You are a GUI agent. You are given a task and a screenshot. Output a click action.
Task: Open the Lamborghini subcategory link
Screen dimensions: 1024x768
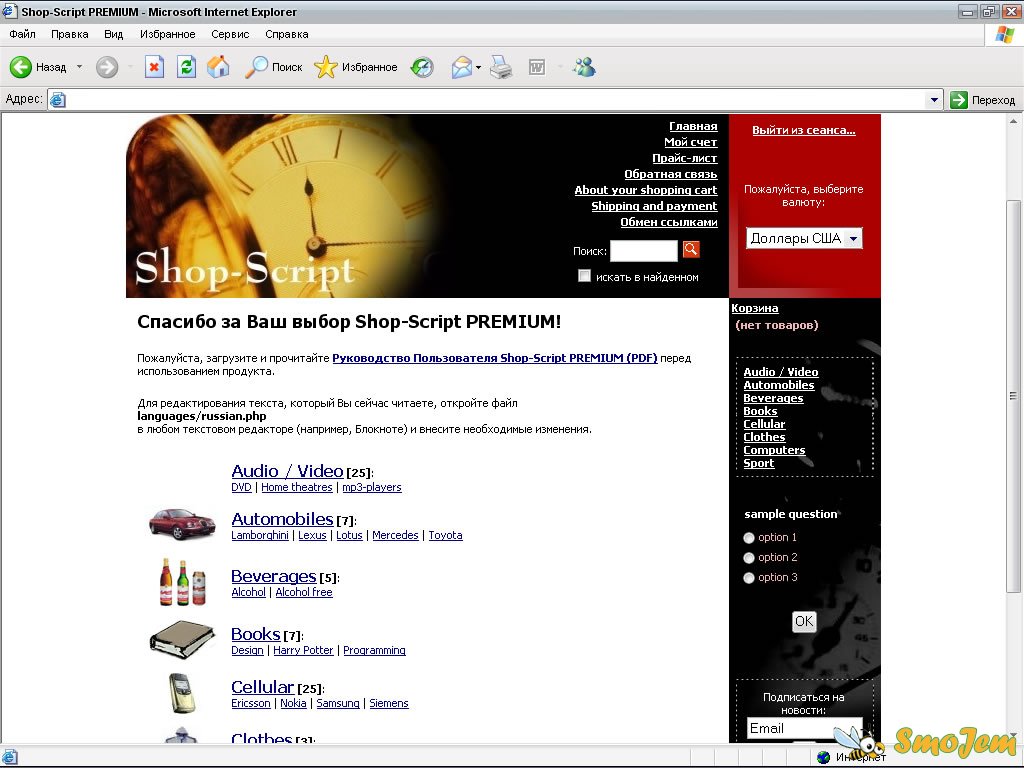coord(260,535)
